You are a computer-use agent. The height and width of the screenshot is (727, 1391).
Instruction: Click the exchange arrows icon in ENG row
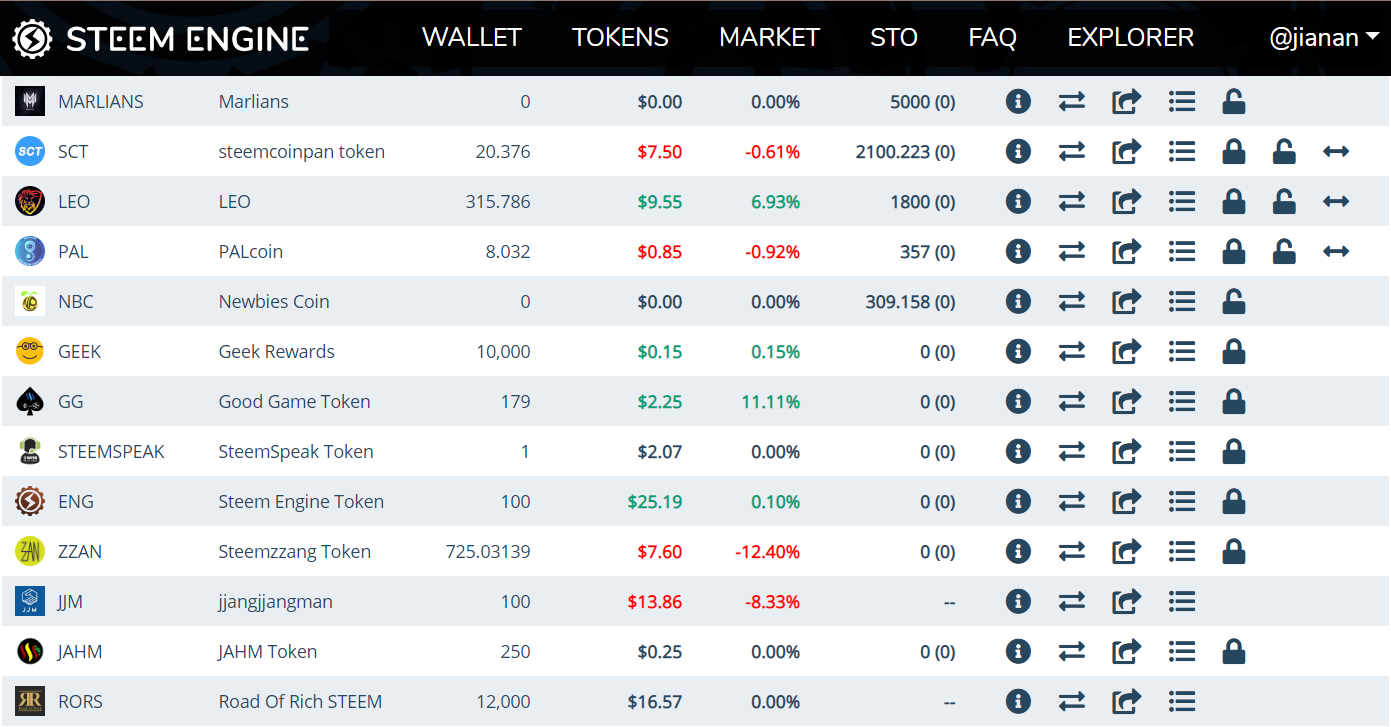[1072, 502]
